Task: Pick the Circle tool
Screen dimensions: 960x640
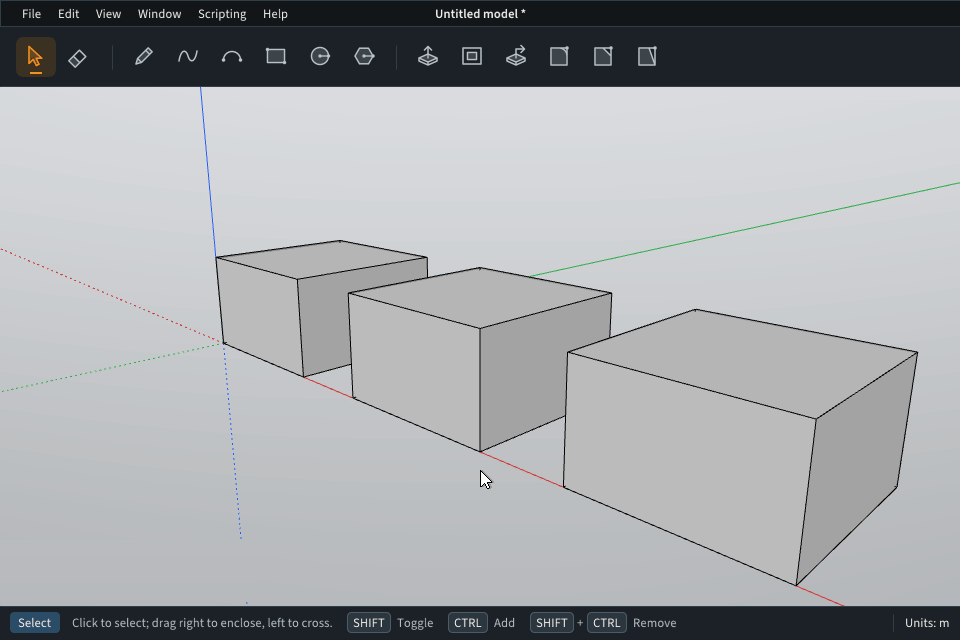Action: coord(320,57)
